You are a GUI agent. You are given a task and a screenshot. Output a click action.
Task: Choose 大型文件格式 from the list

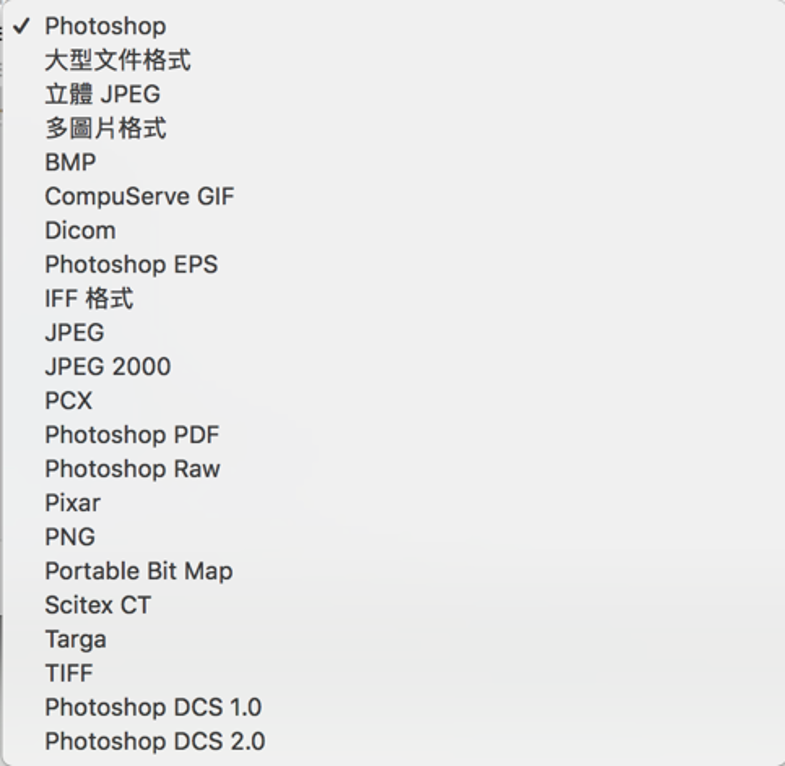(394, 60)
